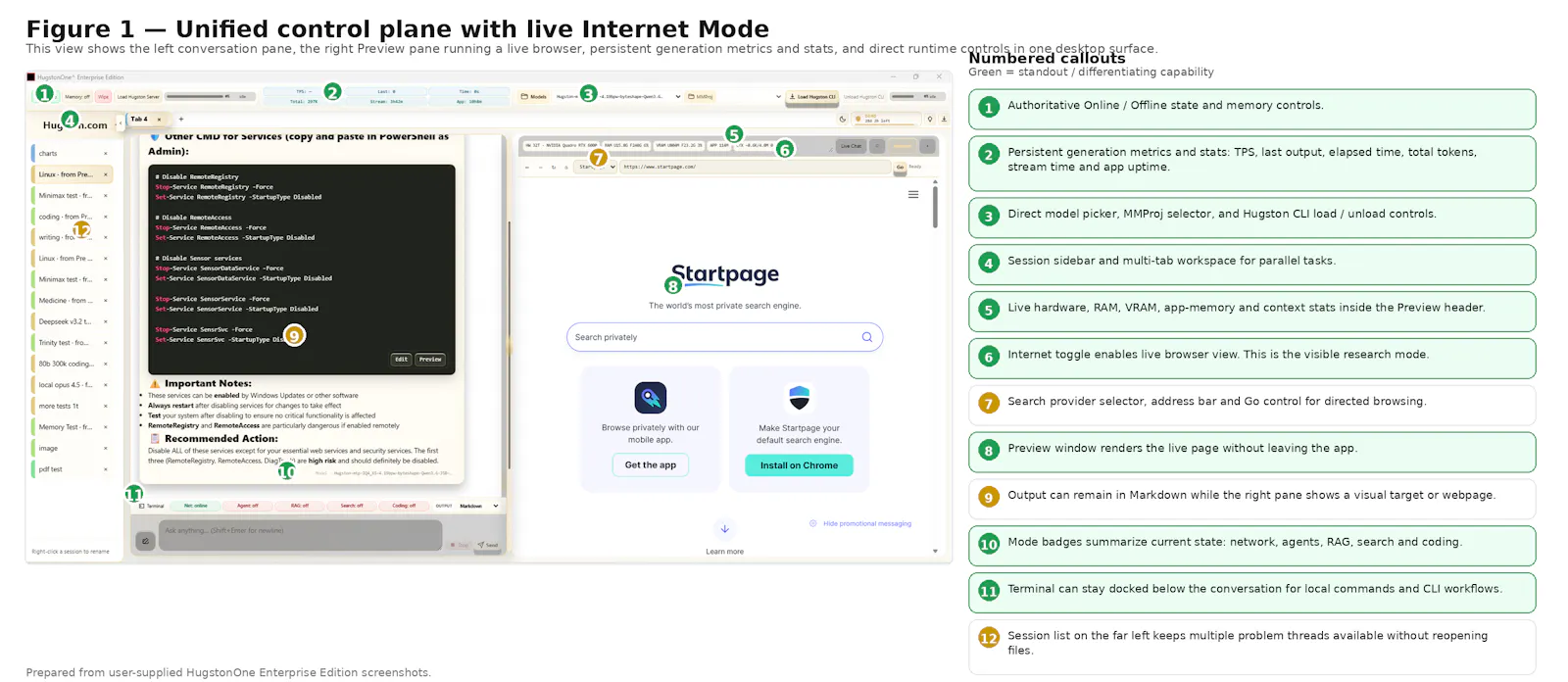Click the Startpage scroll-down arrow
Screen dimensions: 1568x682
[x=935, y=552]
